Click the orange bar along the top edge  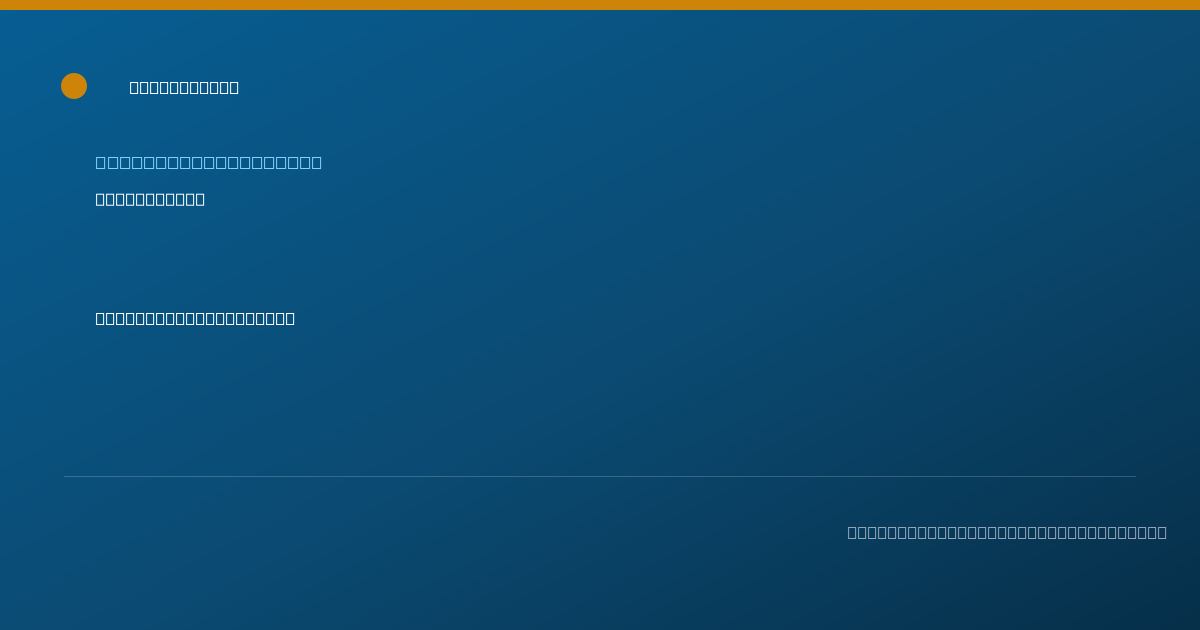tap(600, 5)
